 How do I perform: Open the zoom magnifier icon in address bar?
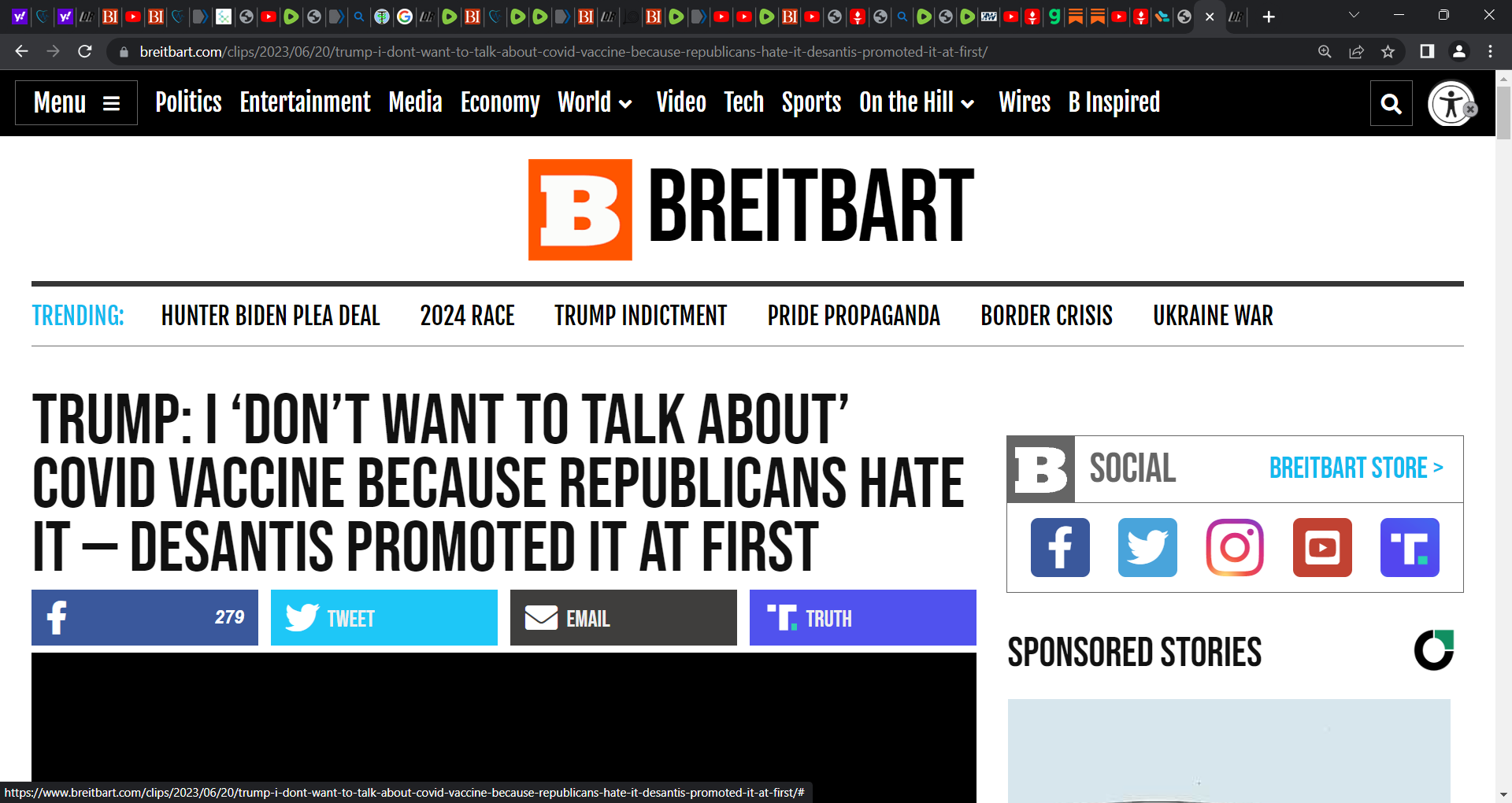click(x=1325, y=51)
